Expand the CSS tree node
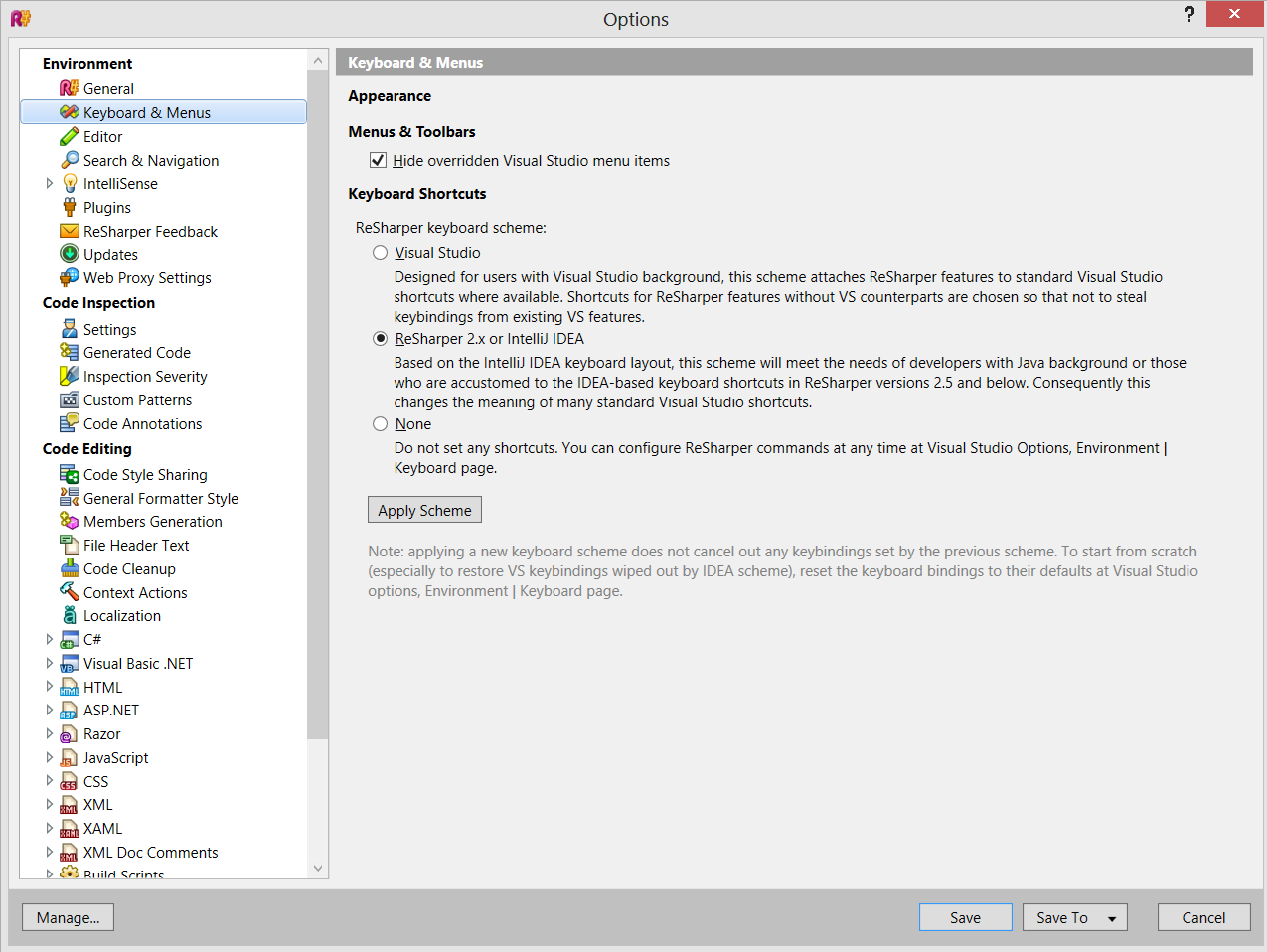Viewport: 1267px width, 952px height. (49, 781)
